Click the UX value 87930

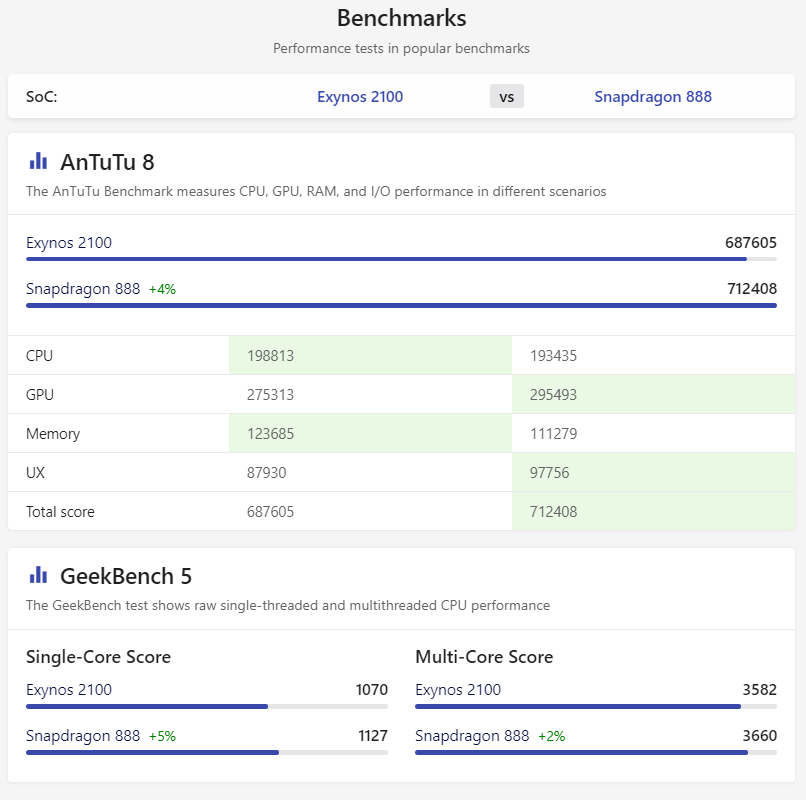pos(266,472)
